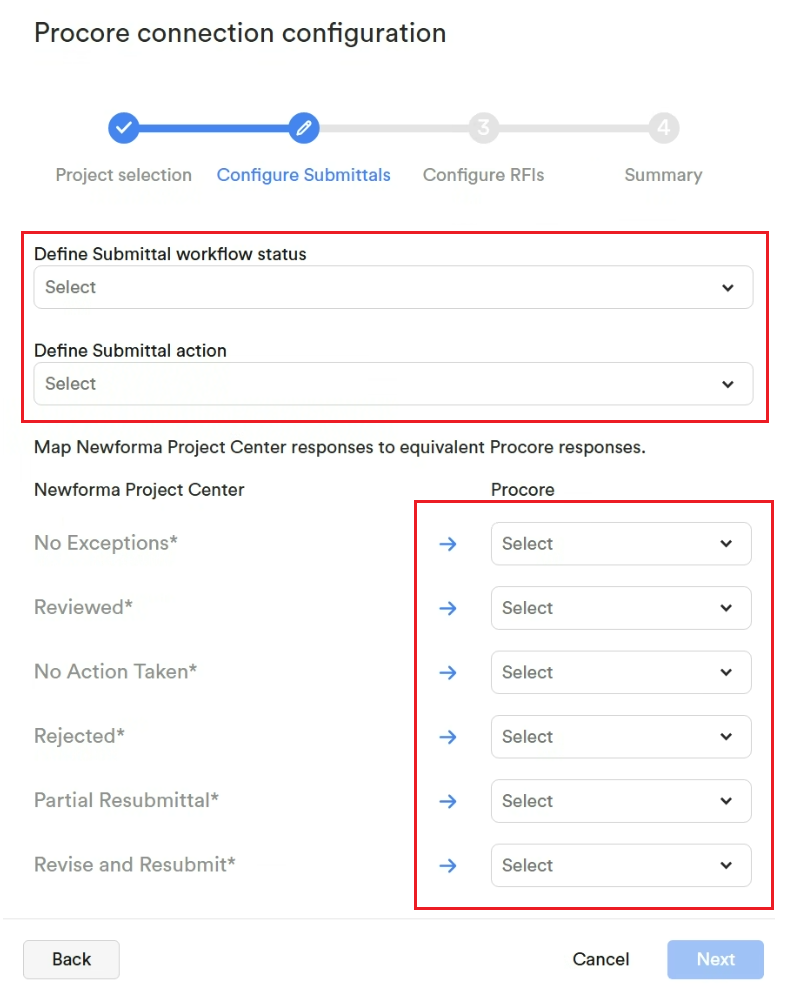Expand the Procore dropdown for No Exceptions
This screenshot has width=789, height=1003.
621,544
